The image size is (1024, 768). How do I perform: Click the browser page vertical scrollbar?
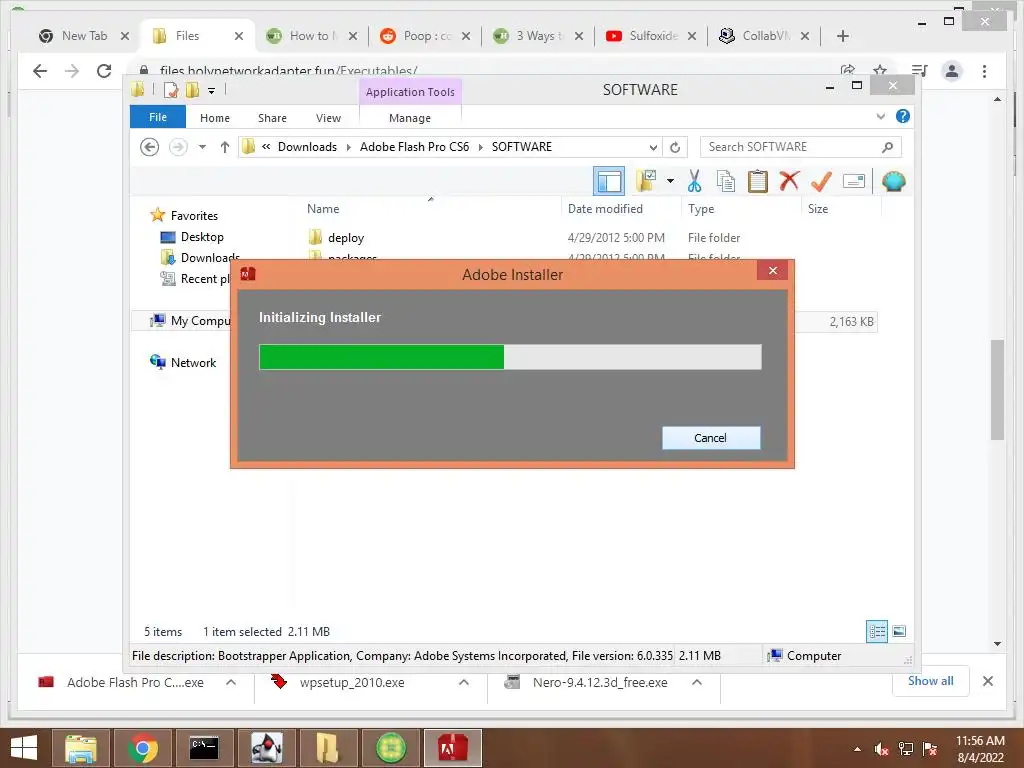point(997,390)
